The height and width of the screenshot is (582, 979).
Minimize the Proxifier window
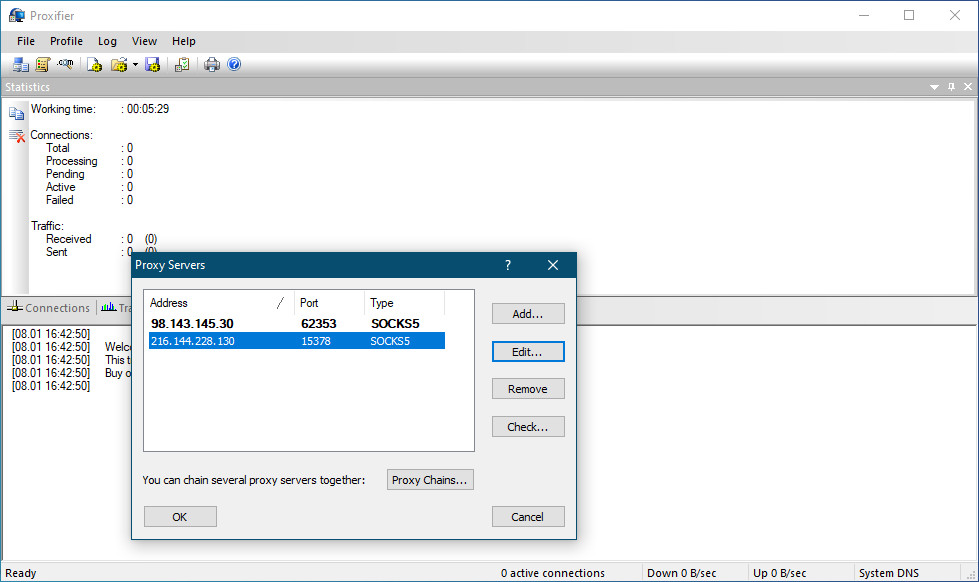[864, 15]
